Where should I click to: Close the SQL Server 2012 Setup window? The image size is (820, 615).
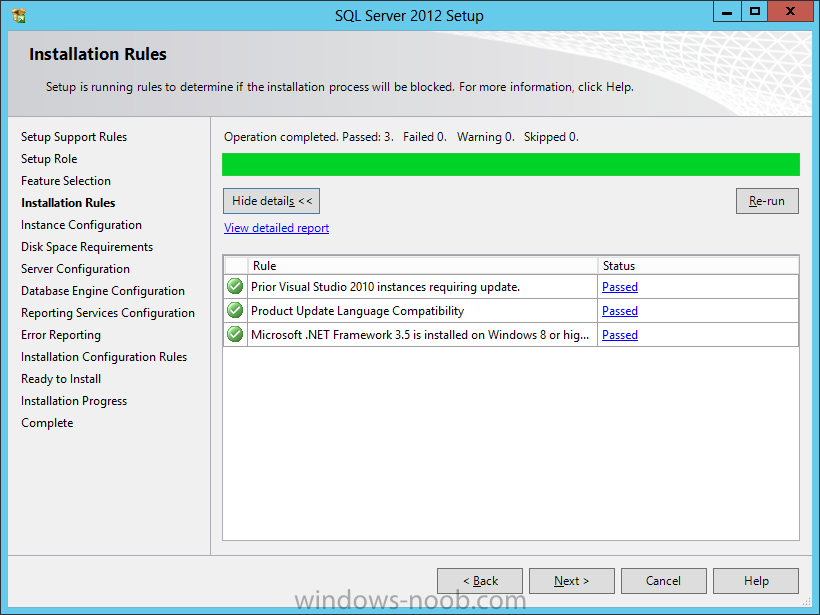coord(790,12)
